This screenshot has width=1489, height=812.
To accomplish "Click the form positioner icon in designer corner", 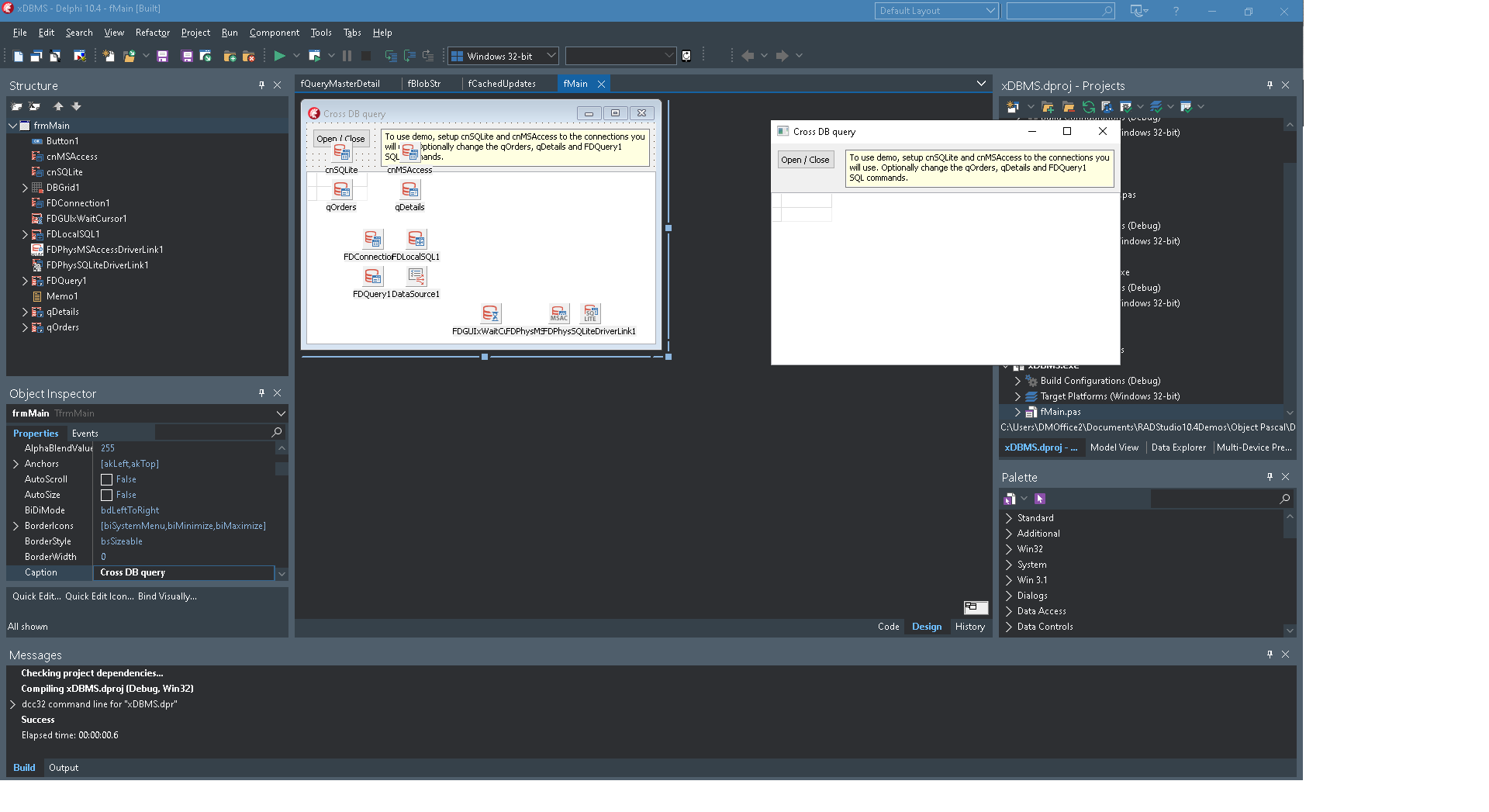I will click(976, 607).
